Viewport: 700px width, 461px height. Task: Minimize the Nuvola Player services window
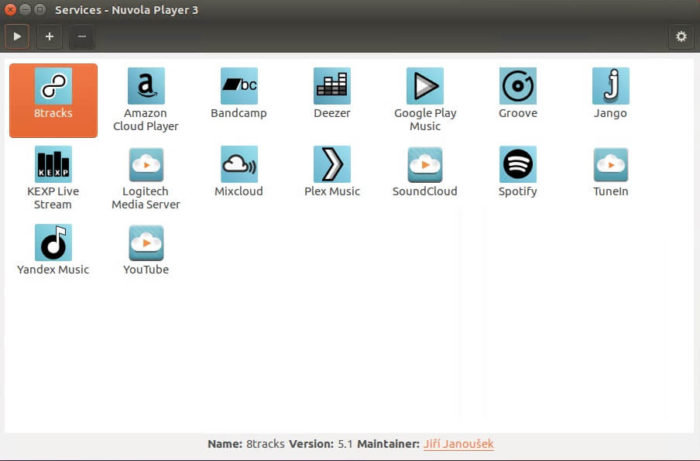pos(25,9)
